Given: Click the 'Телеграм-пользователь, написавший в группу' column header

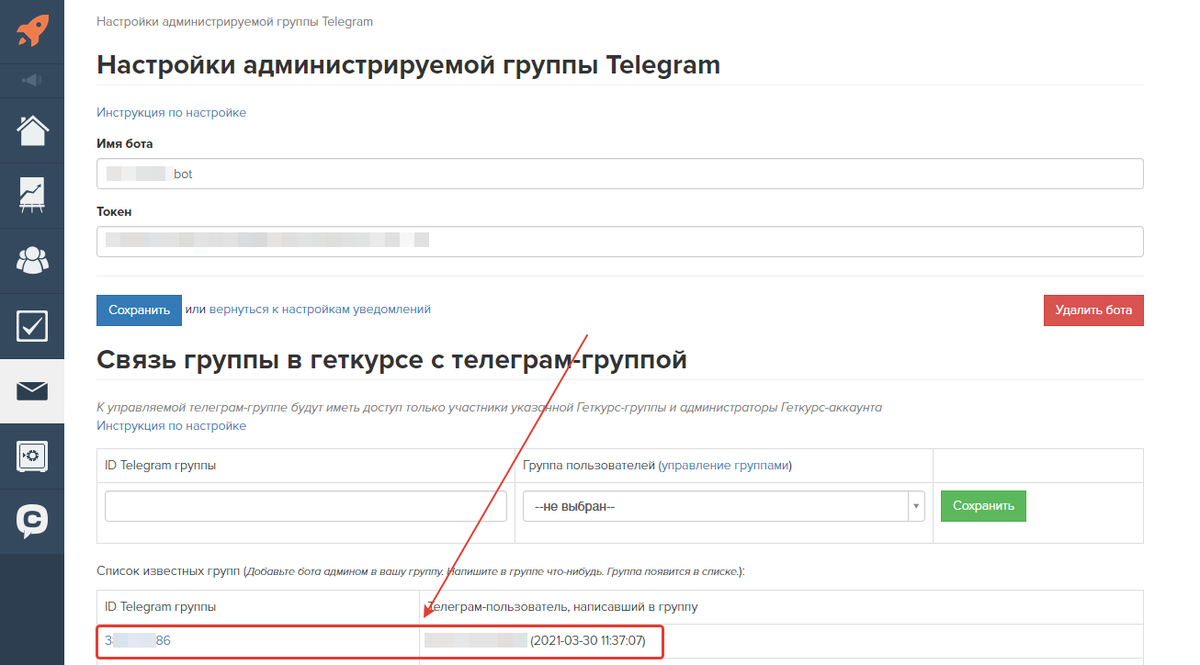Looking at the screenshot, I should click(x=562, y=606).
